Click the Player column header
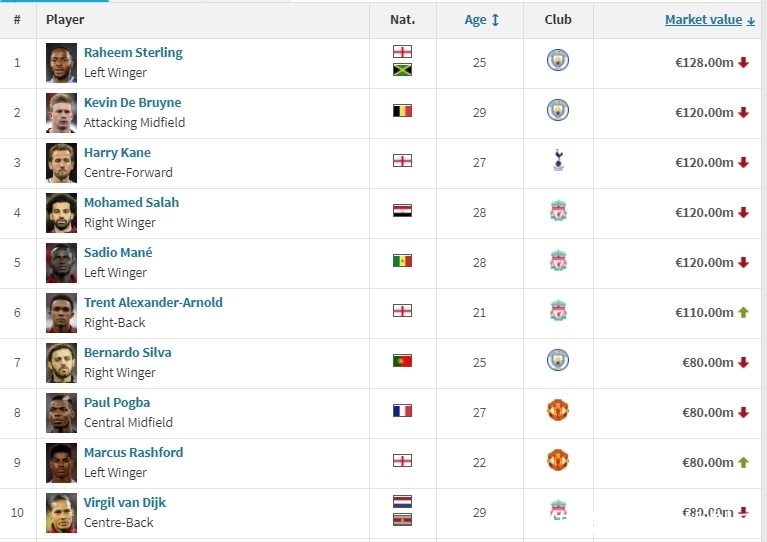Viewport: 767px width, 542px height. (65, 20)
